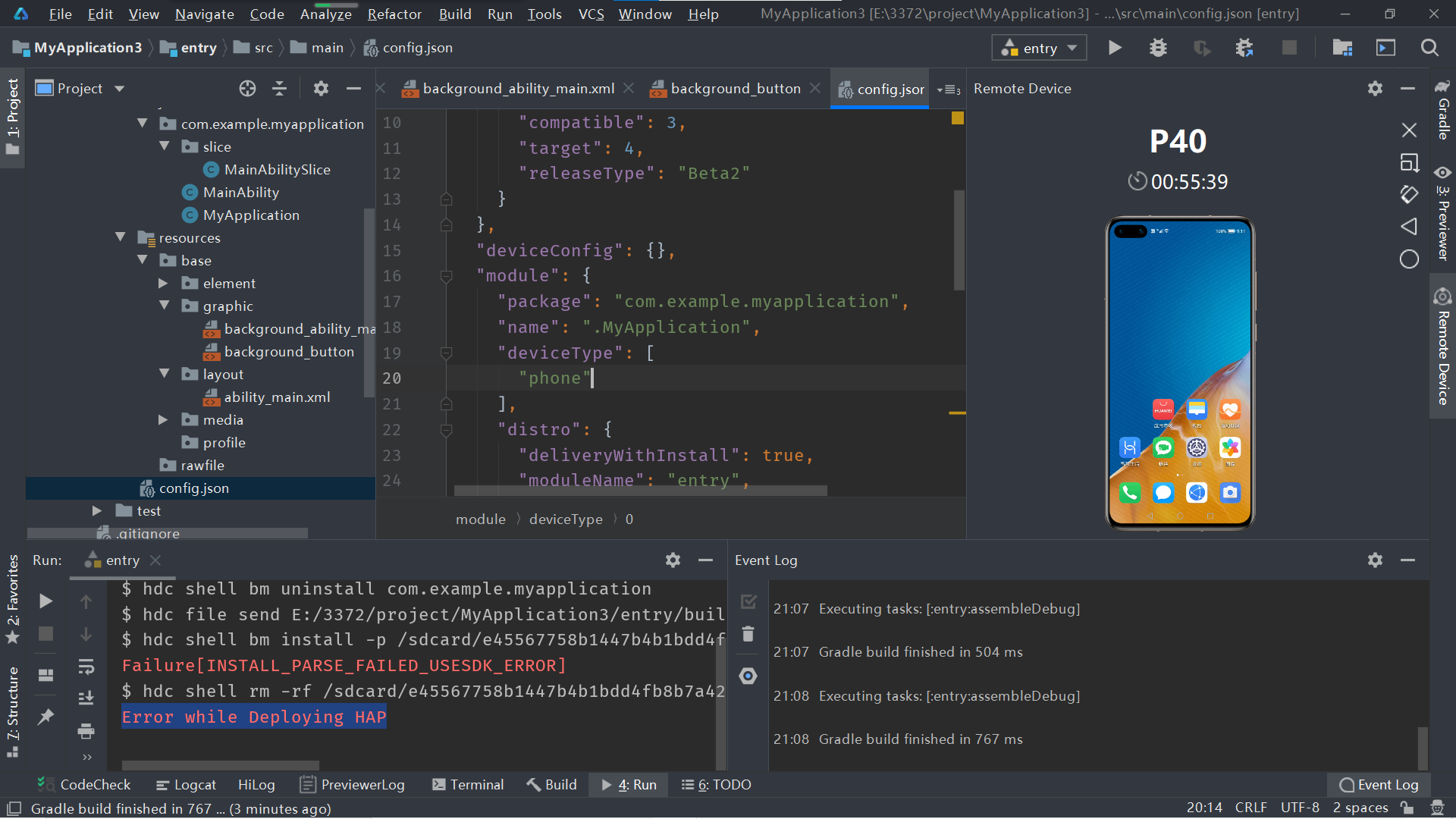The width and height of the screenshot is (1456, 819).
Task: Open the HiLog tool window
Action: pos(256,785)
